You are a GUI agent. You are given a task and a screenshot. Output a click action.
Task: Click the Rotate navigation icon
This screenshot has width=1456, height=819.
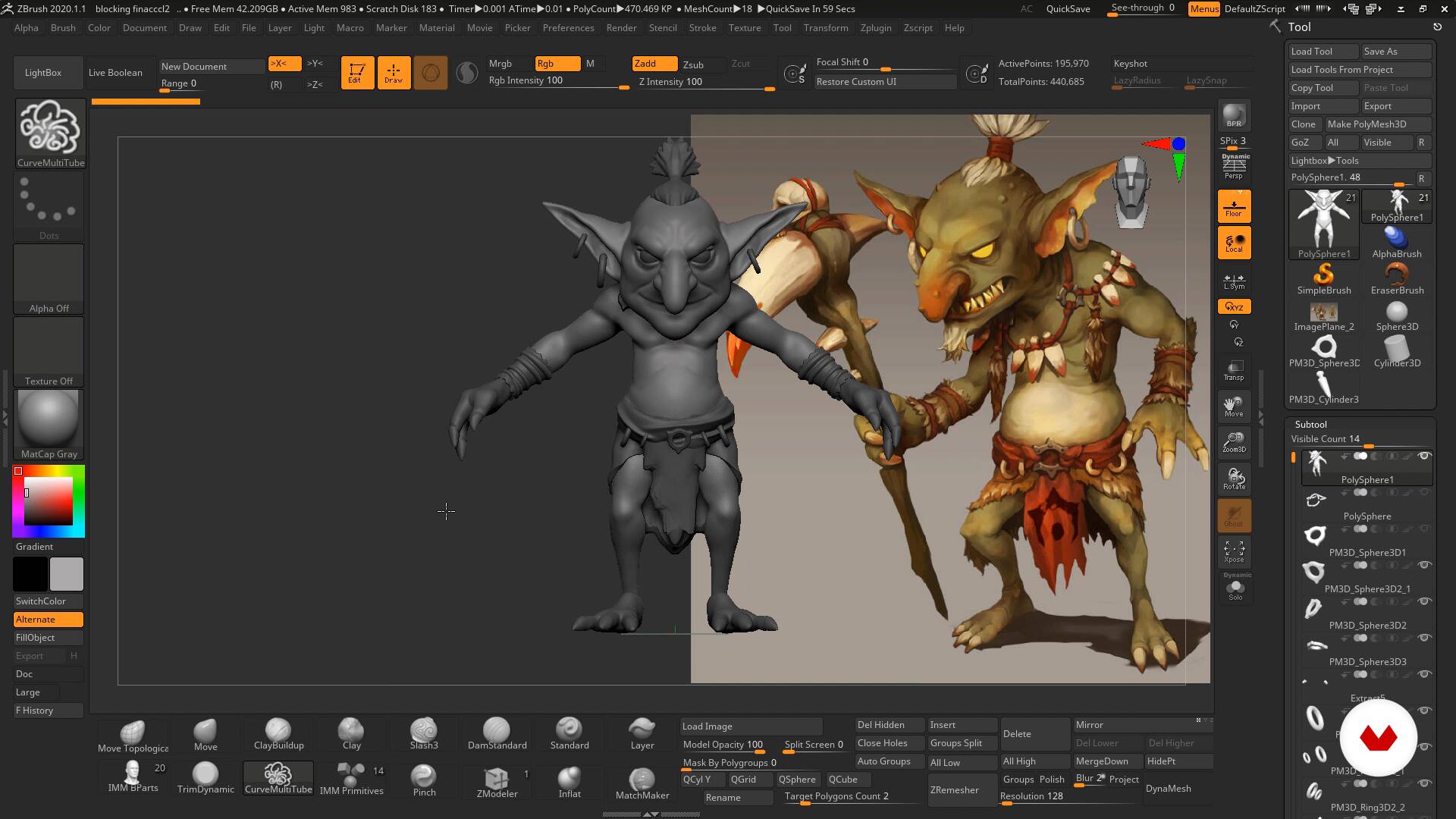point(1234,479)
